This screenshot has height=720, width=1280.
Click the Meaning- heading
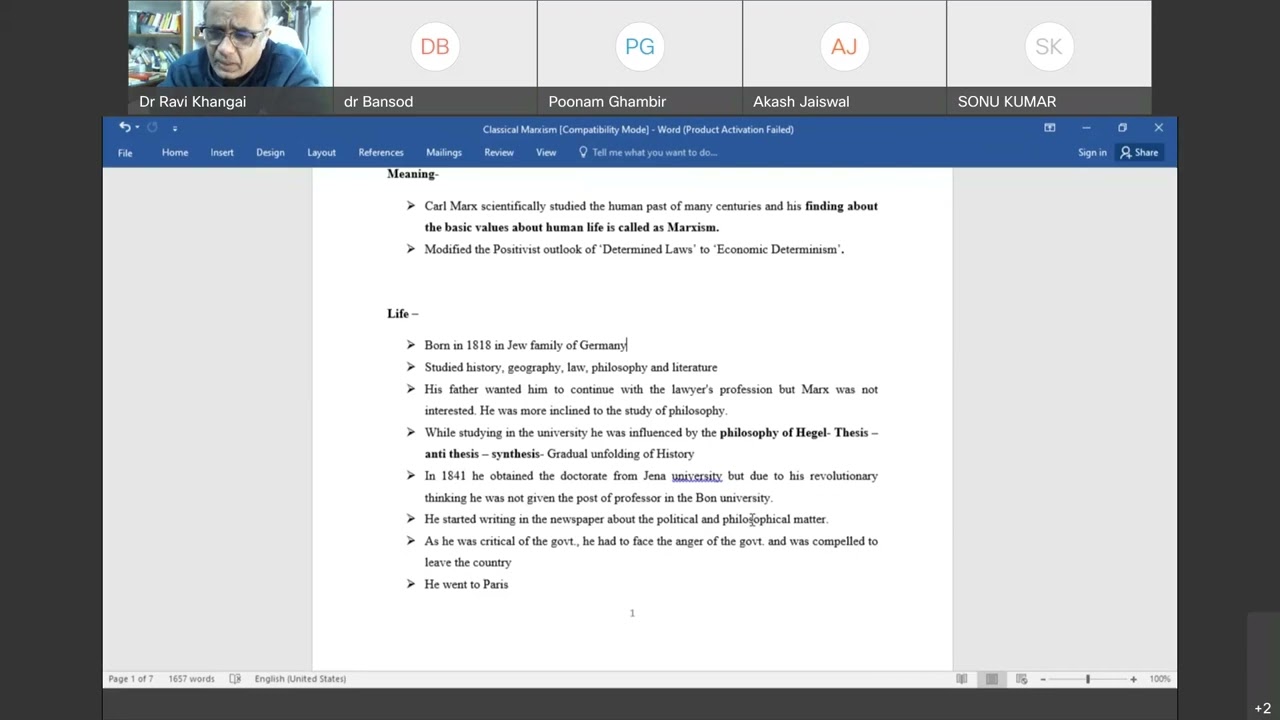pyautogui.click(x=413, y=174)
